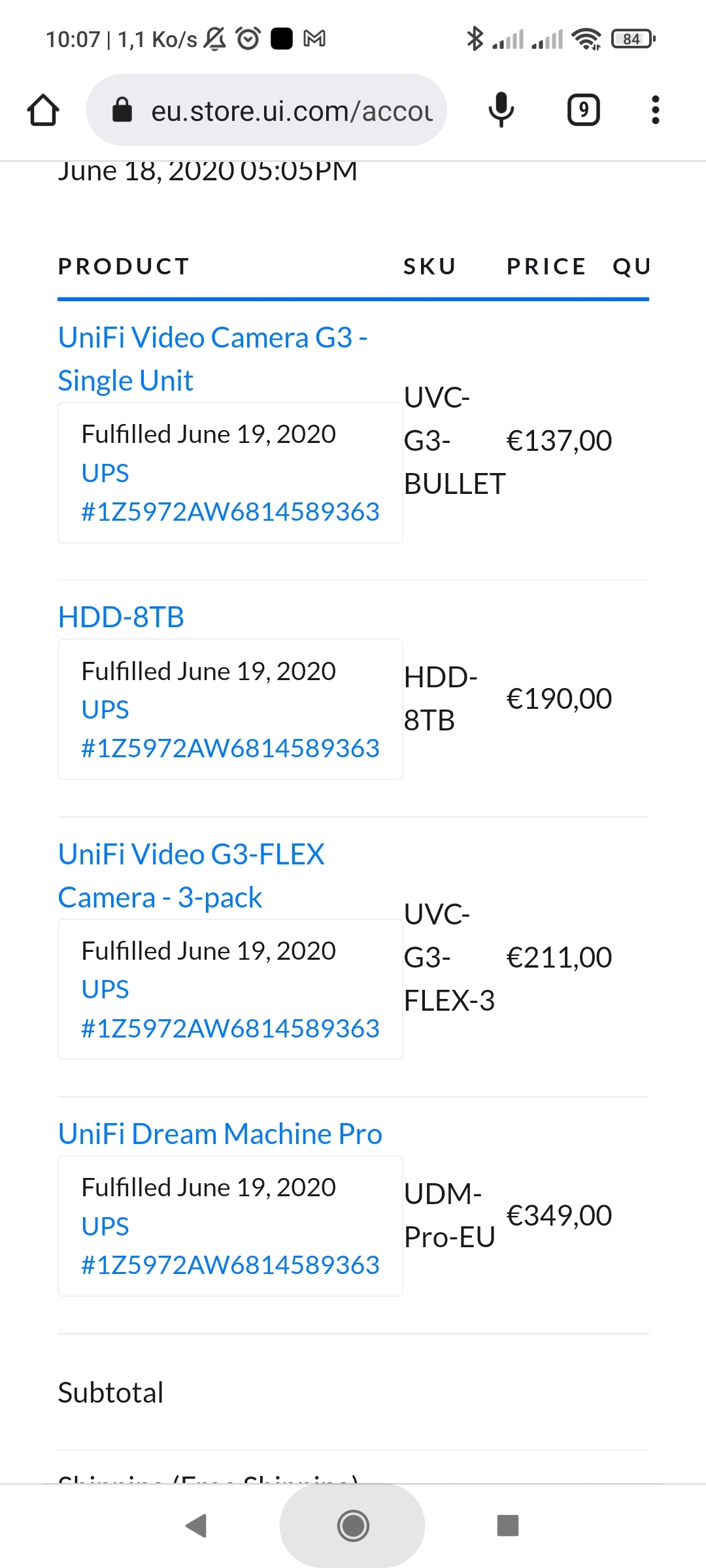Tap the voice search microphone icon
The width and height of the screenshot is (706, 1568).
pos(501,110)
